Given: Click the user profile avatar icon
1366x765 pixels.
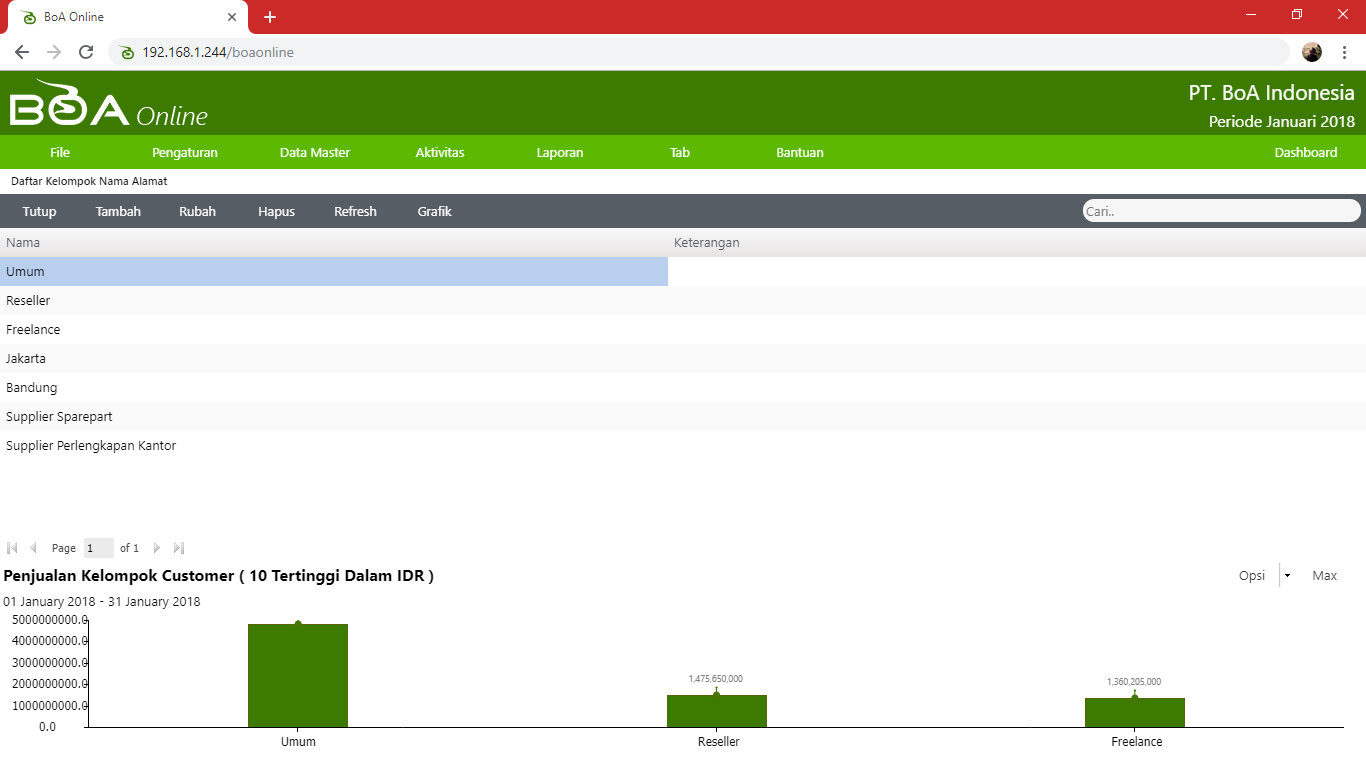Looking at the screenshot, I should [1312, 52].
